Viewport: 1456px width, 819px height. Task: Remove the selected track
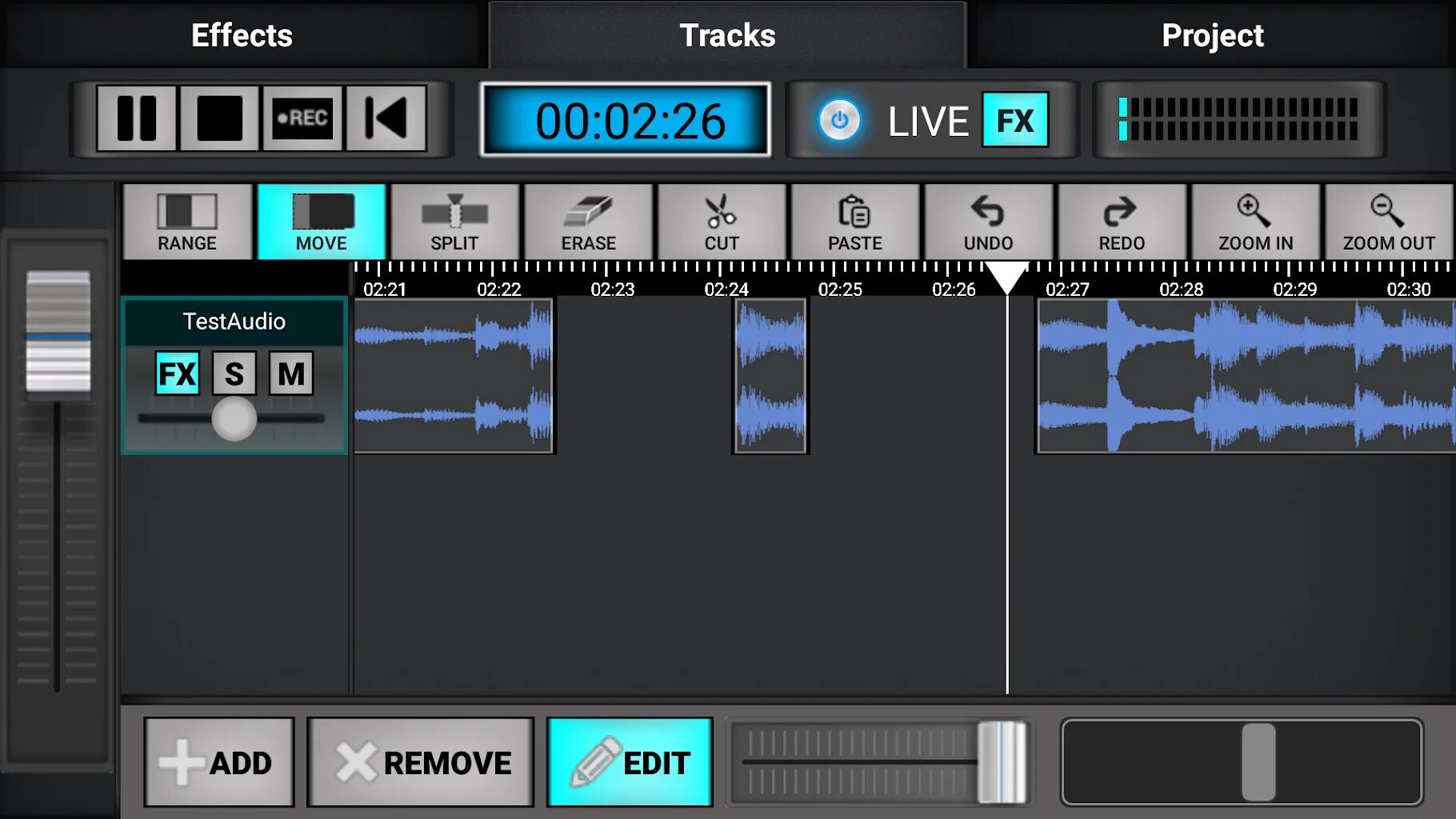click(421, 762)
